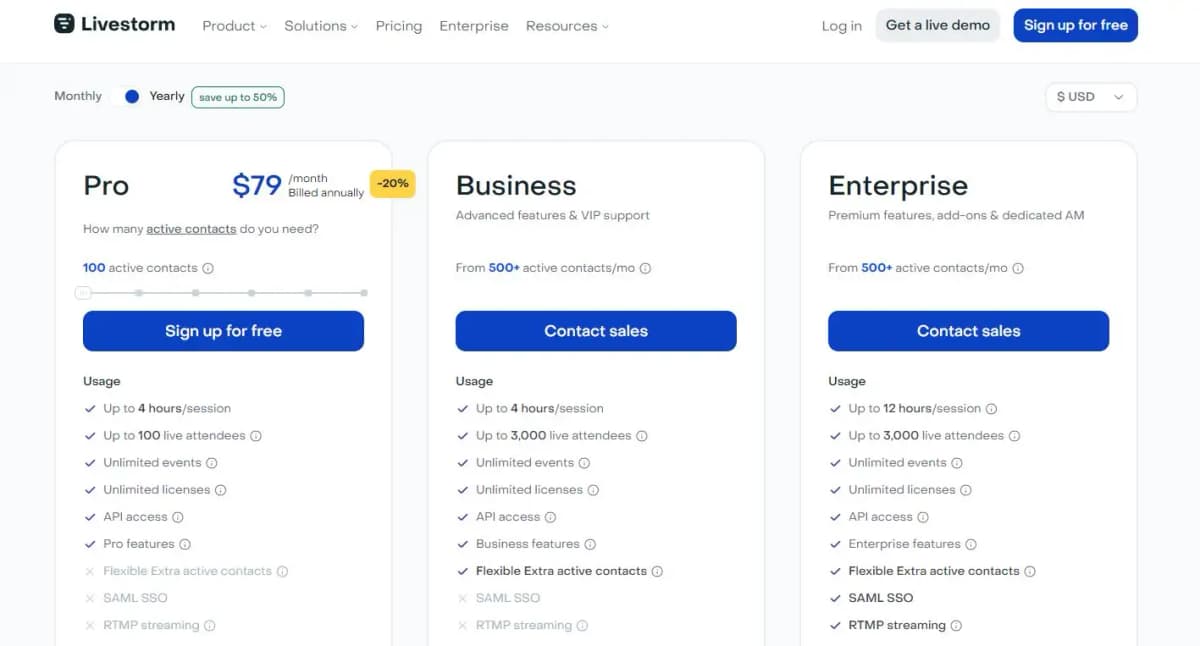1200x646 pixels.
Task: Show info for Enterprise features
Action: (971, 544)
